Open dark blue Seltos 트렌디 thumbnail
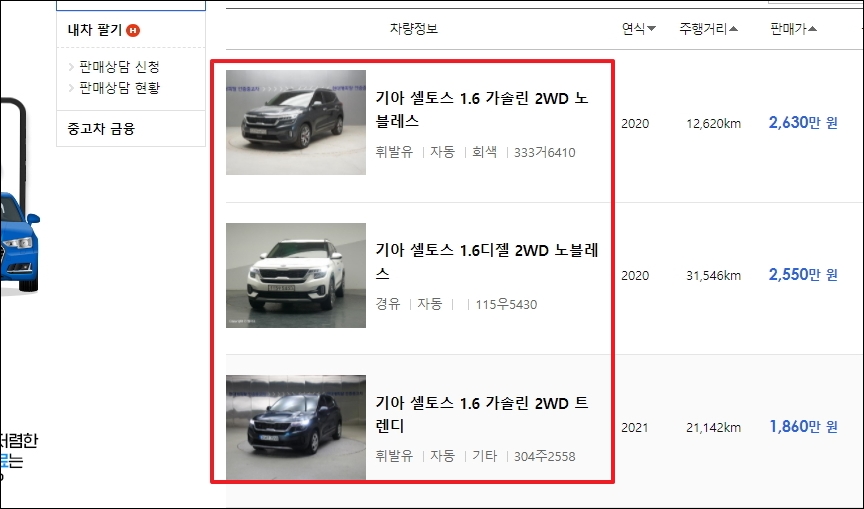The height and width of the screenshot is (509, 864). (296, 427)
